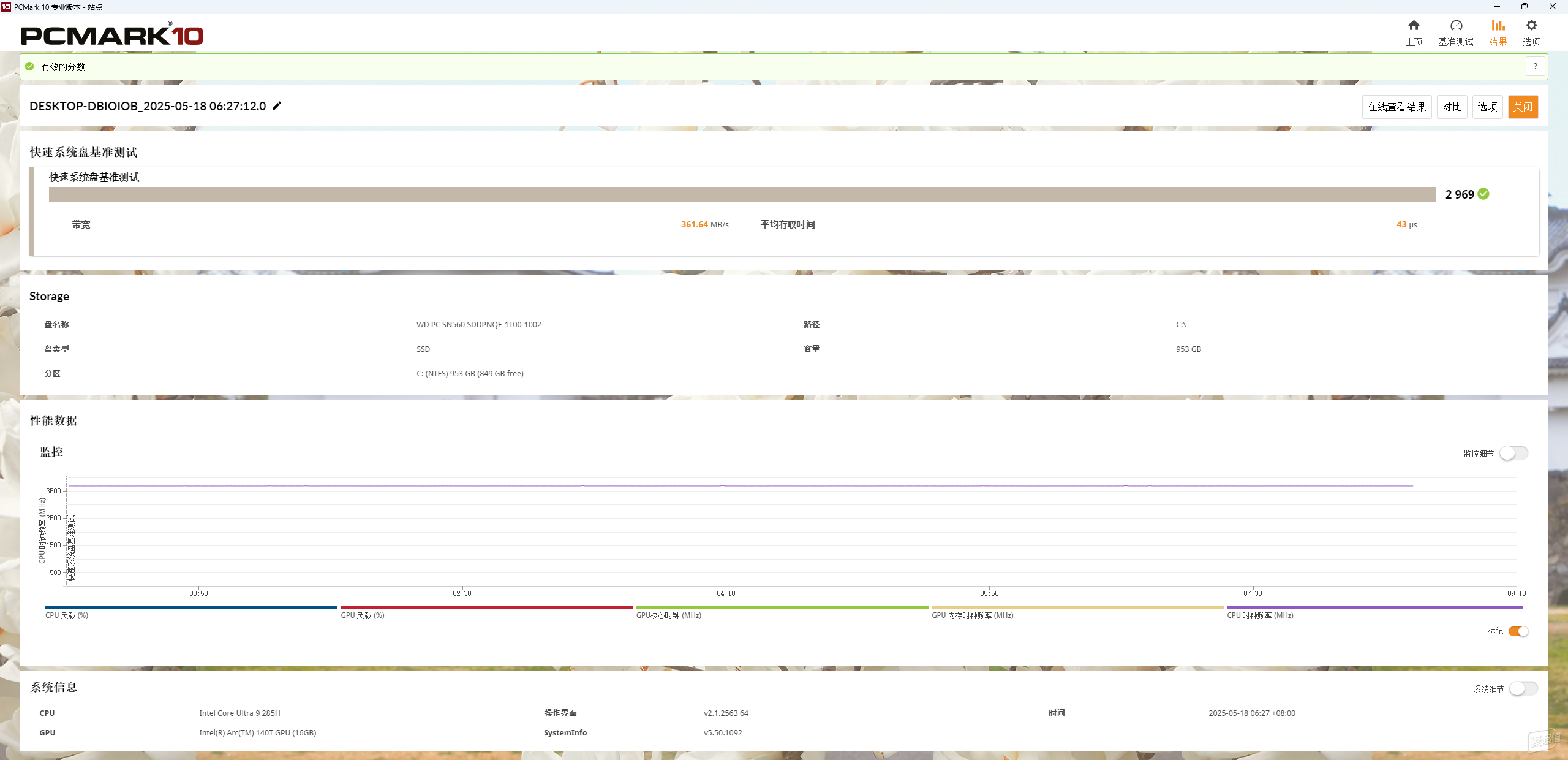1568x760 pixels.
Task: Click the 04:10 time tick on chart
Action: pos(726,593)
